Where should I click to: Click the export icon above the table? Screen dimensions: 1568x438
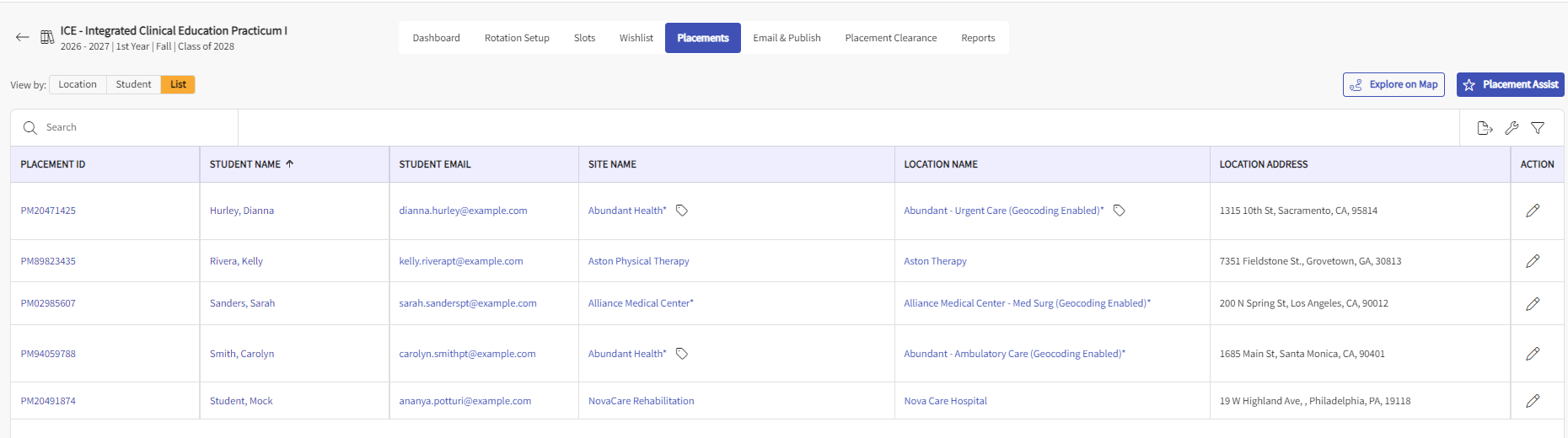click(x=1485, y=128)
